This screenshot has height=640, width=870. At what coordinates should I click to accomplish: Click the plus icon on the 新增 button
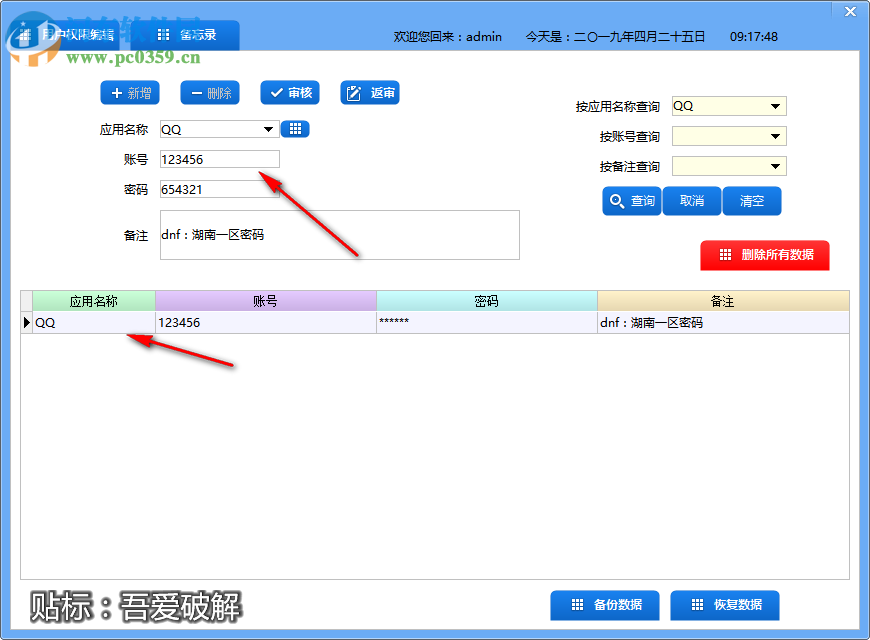[x=115, y=92]
